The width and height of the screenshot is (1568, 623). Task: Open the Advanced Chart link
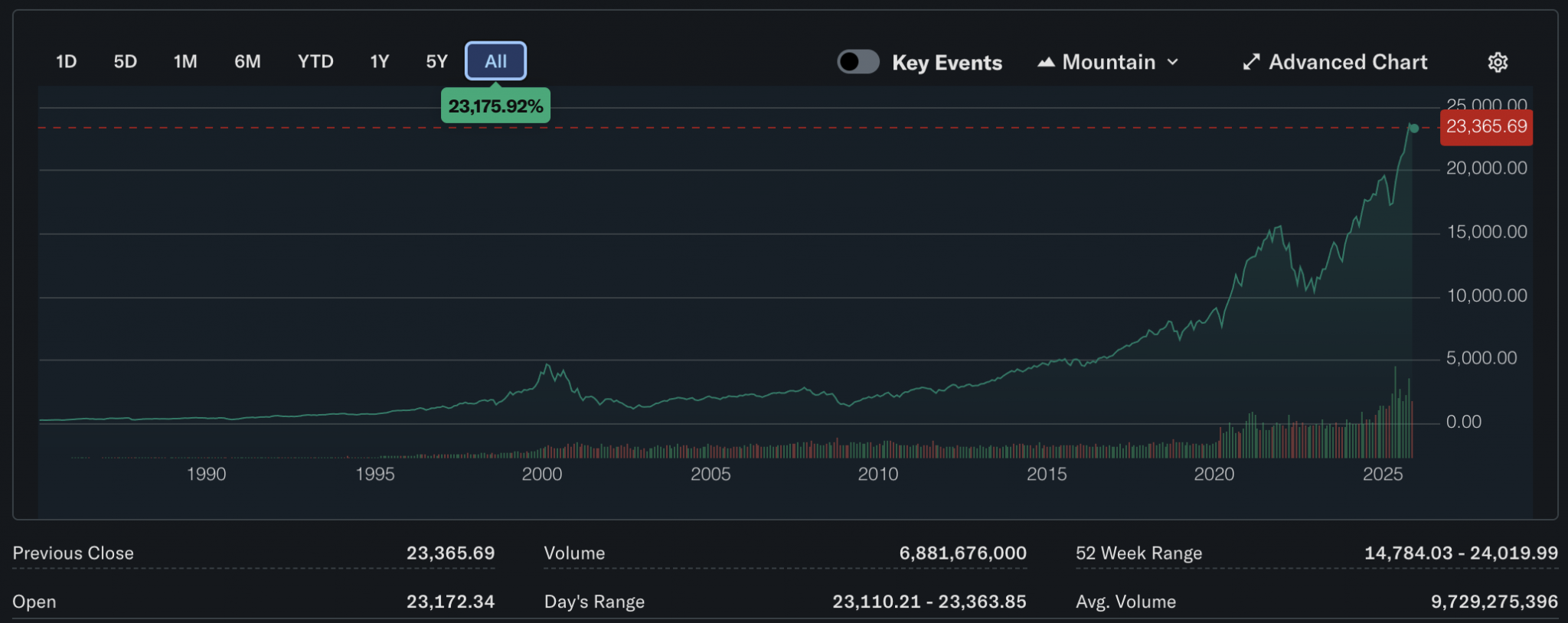[1347, 62]
